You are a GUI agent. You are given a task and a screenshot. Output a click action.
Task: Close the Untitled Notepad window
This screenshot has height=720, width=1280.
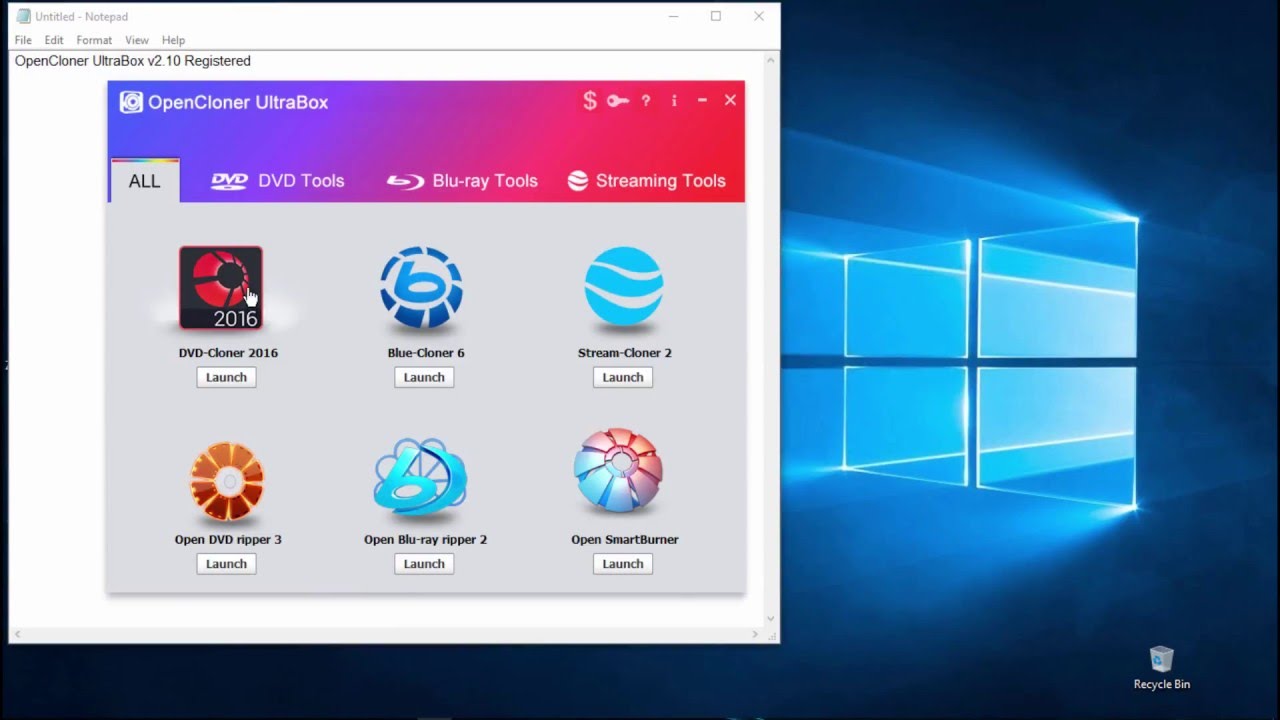(x=759, y=16)
